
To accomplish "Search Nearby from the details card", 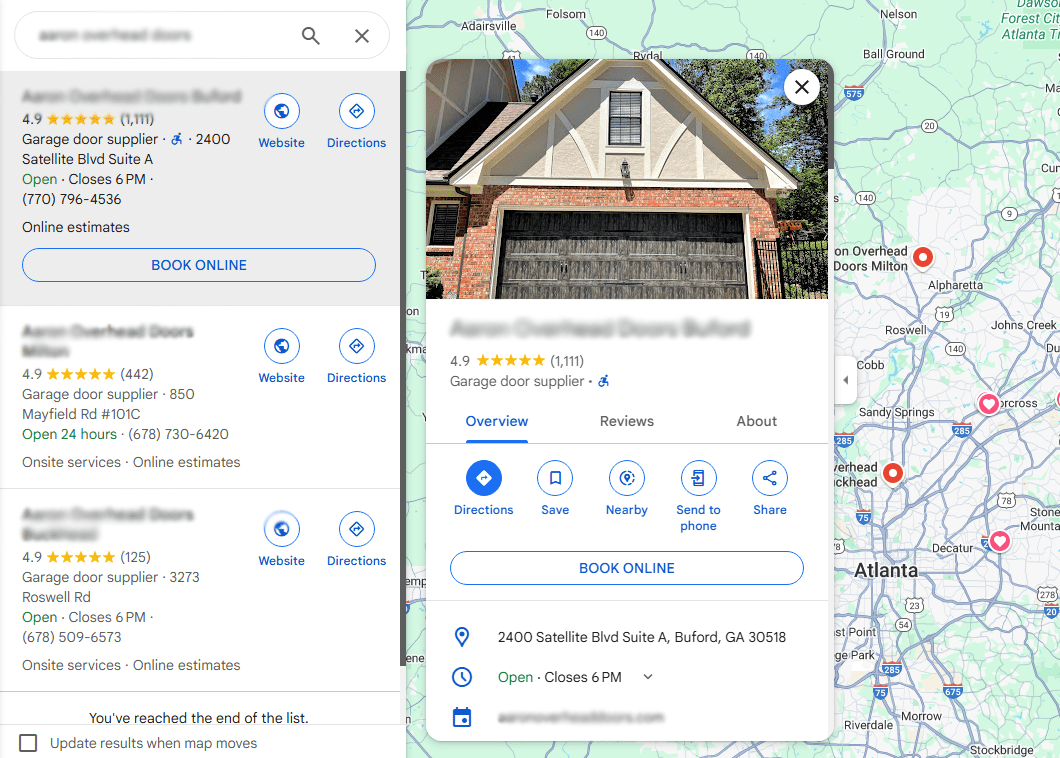I will point(627,478).
